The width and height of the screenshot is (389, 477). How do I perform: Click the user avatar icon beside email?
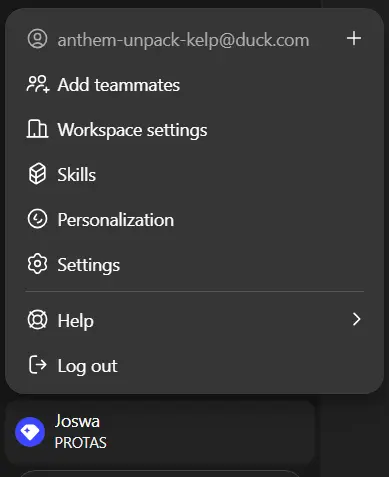[37, 39]
